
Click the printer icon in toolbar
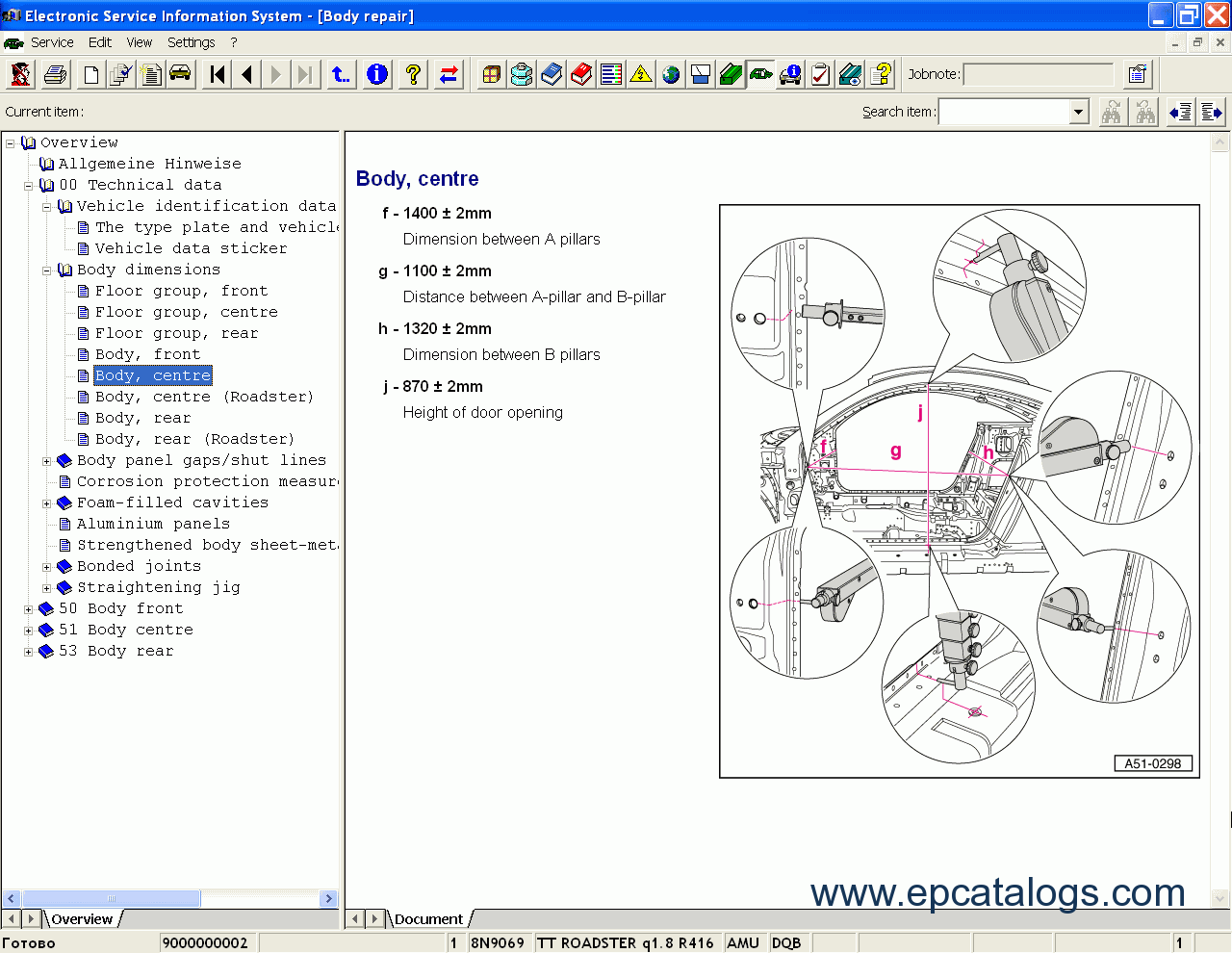point(56,74)
